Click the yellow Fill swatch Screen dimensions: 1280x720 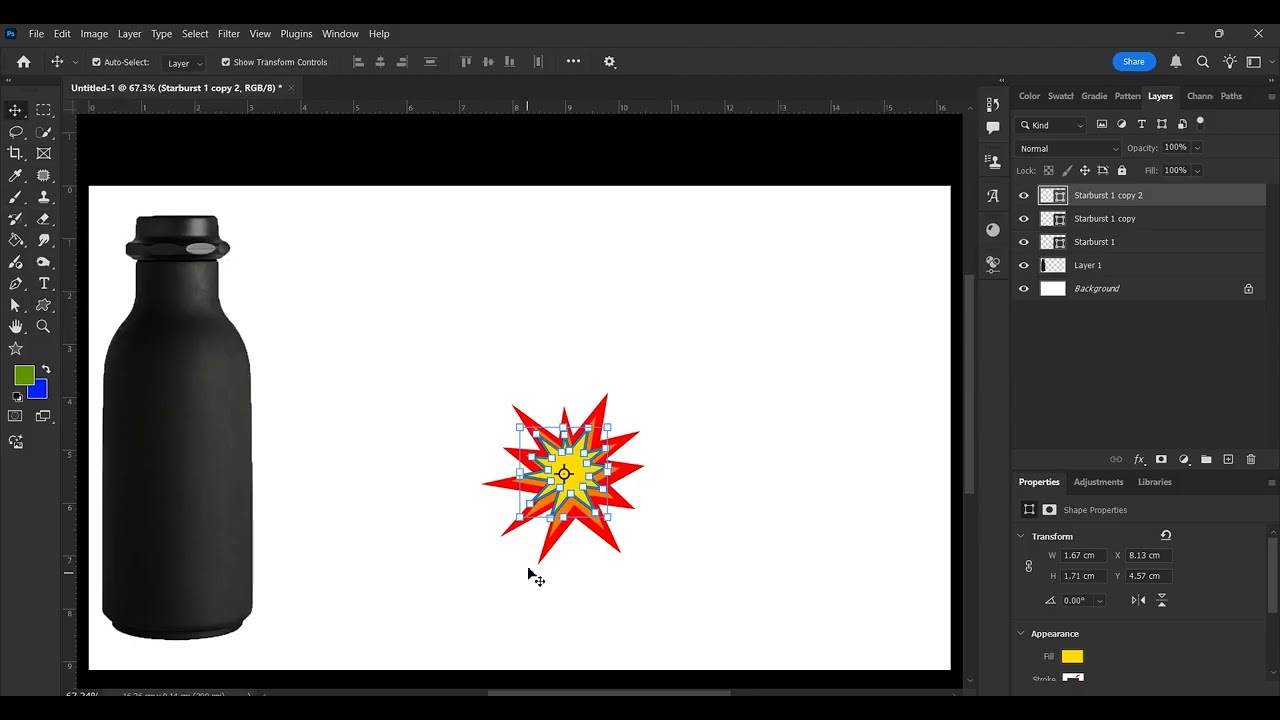(x=1072, y=657)
